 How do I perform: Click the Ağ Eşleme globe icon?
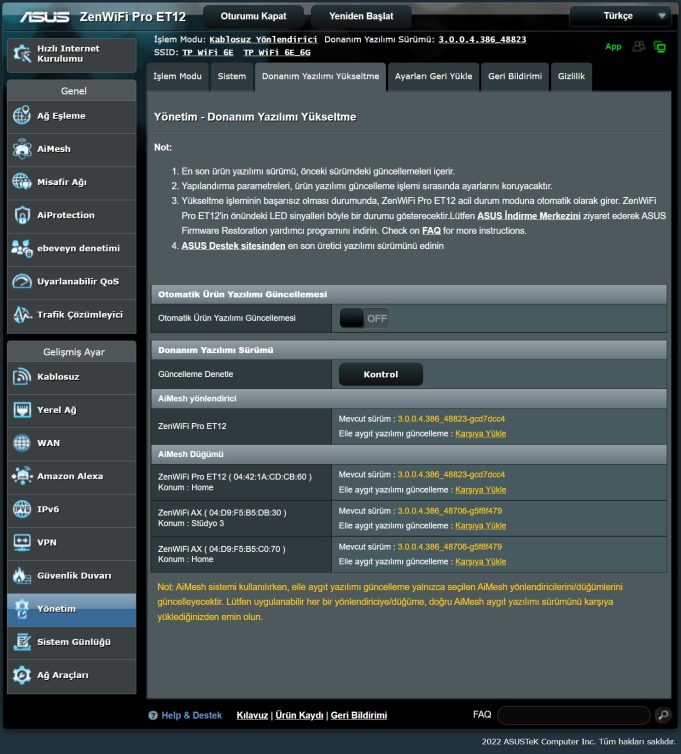tap(22, 115)
